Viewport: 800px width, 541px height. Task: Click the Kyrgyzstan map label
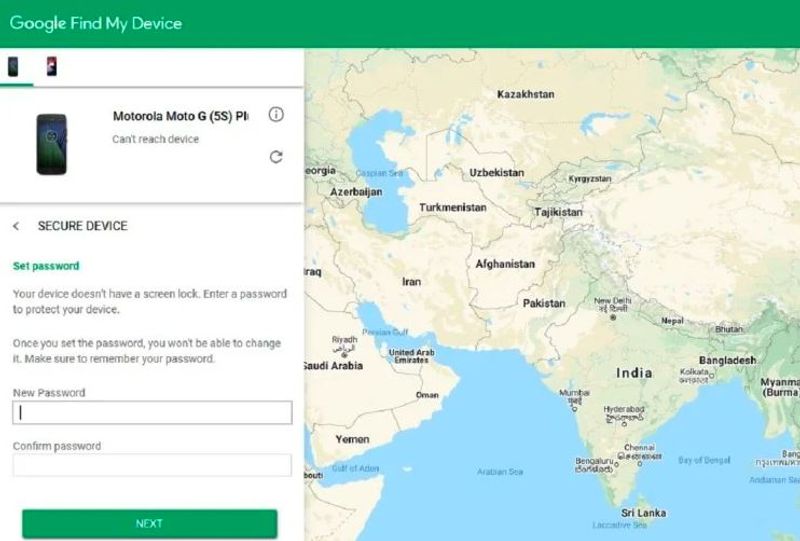pos(590,179)
